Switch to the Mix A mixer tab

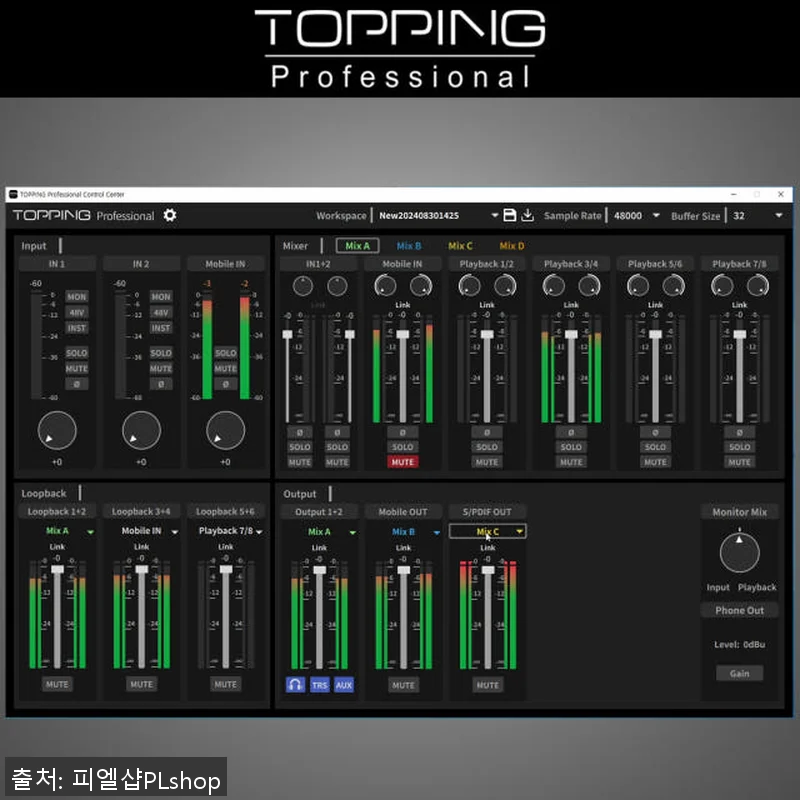357,245
